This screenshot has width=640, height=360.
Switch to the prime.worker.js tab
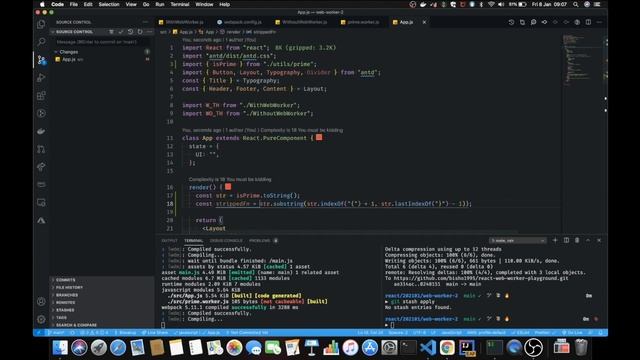360,22
